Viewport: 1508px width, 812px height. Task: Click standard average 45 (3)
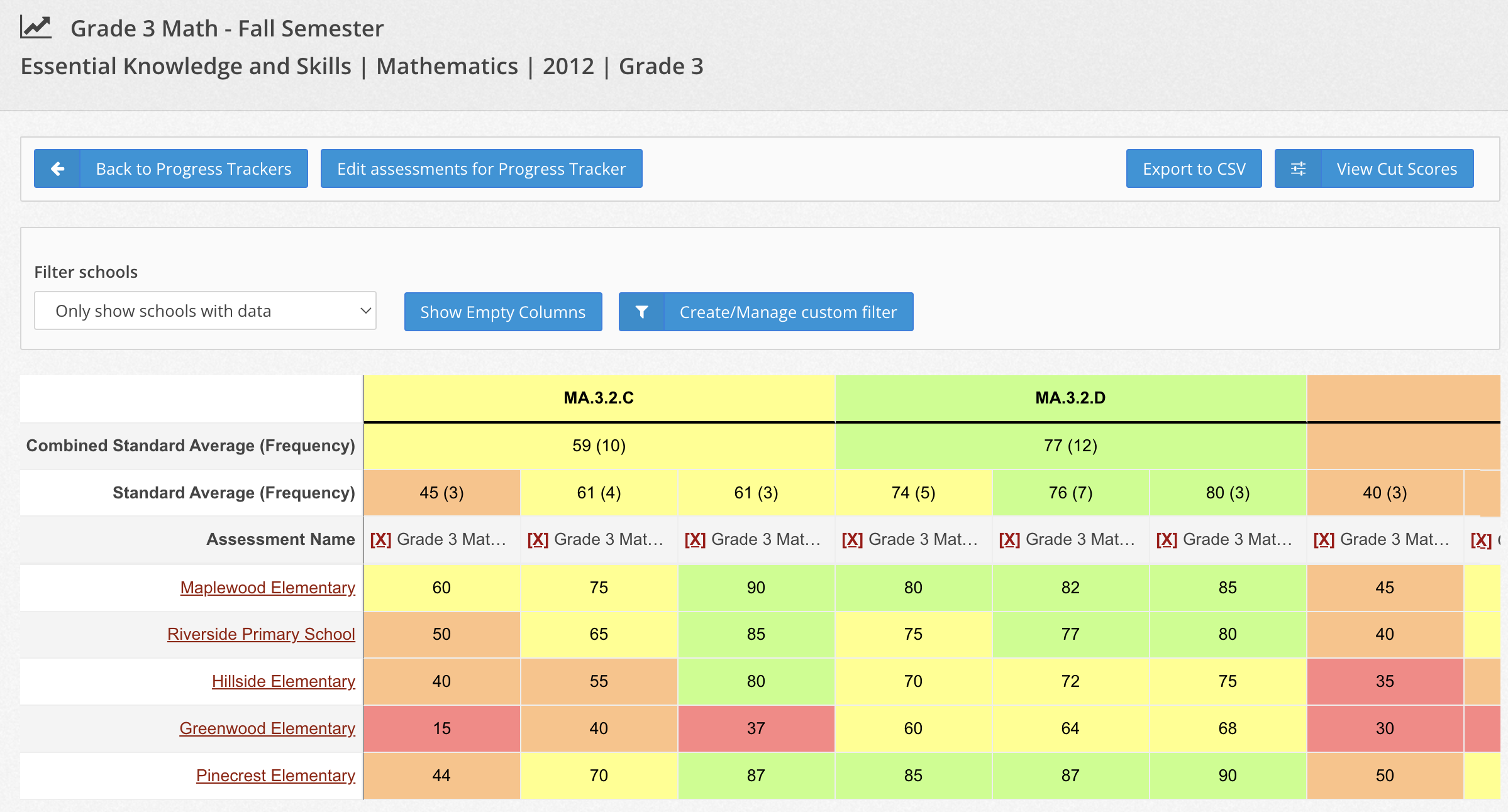point(442,493)
